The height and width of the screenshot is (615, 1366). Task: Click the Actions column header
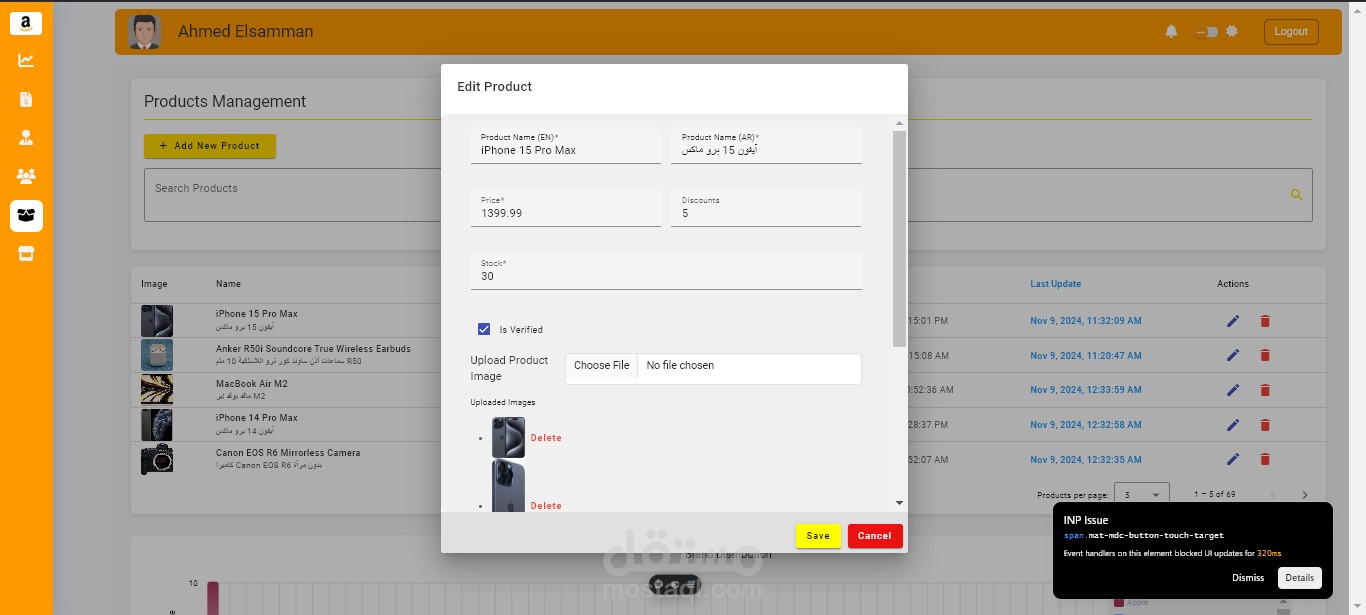[1233, 284]
